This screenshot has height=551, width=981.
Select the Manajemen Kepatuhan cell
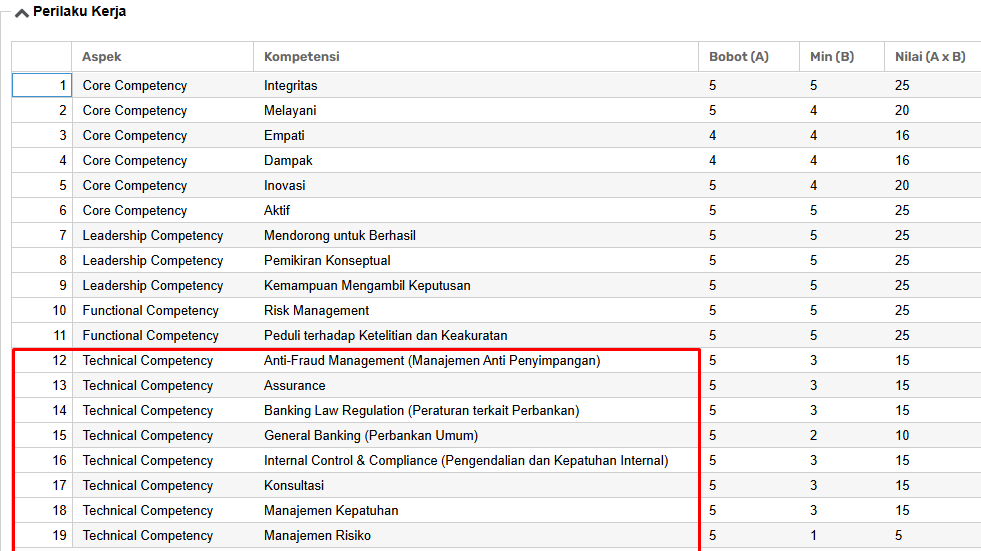475,510
